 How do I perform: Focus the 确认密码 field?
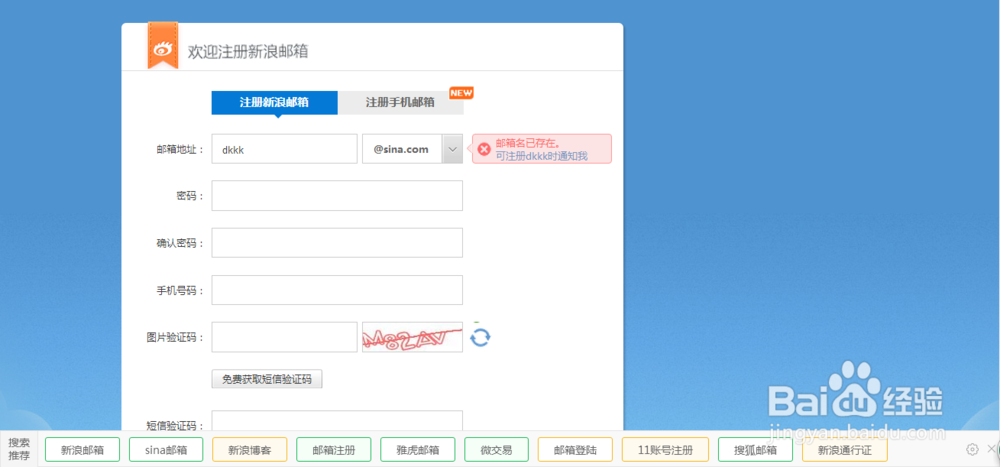(x=337, y=243)
